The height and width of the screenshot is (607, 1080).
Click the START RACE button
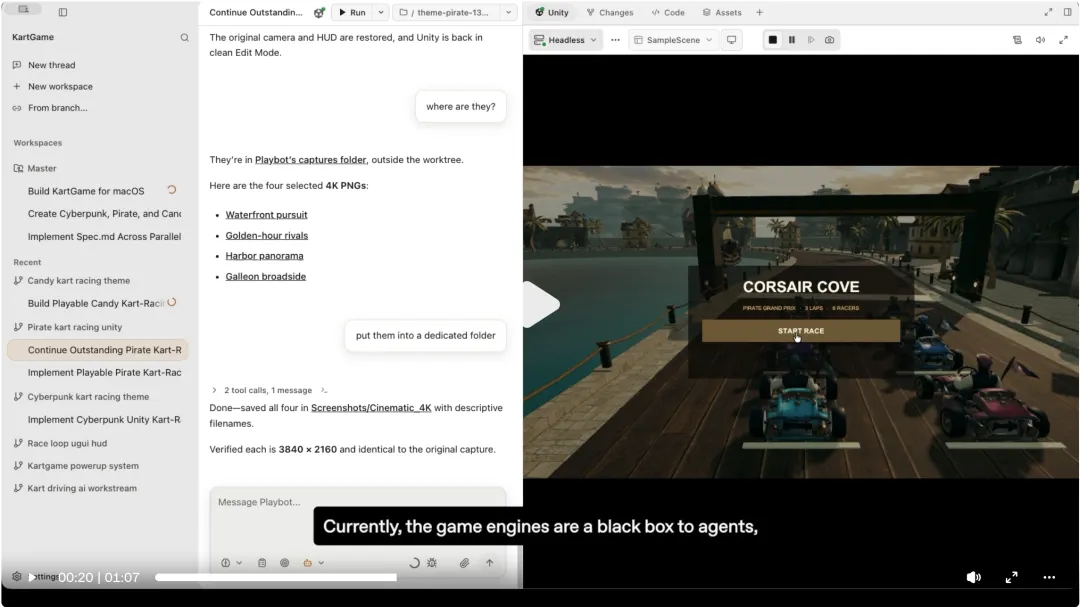click(800, 331)
